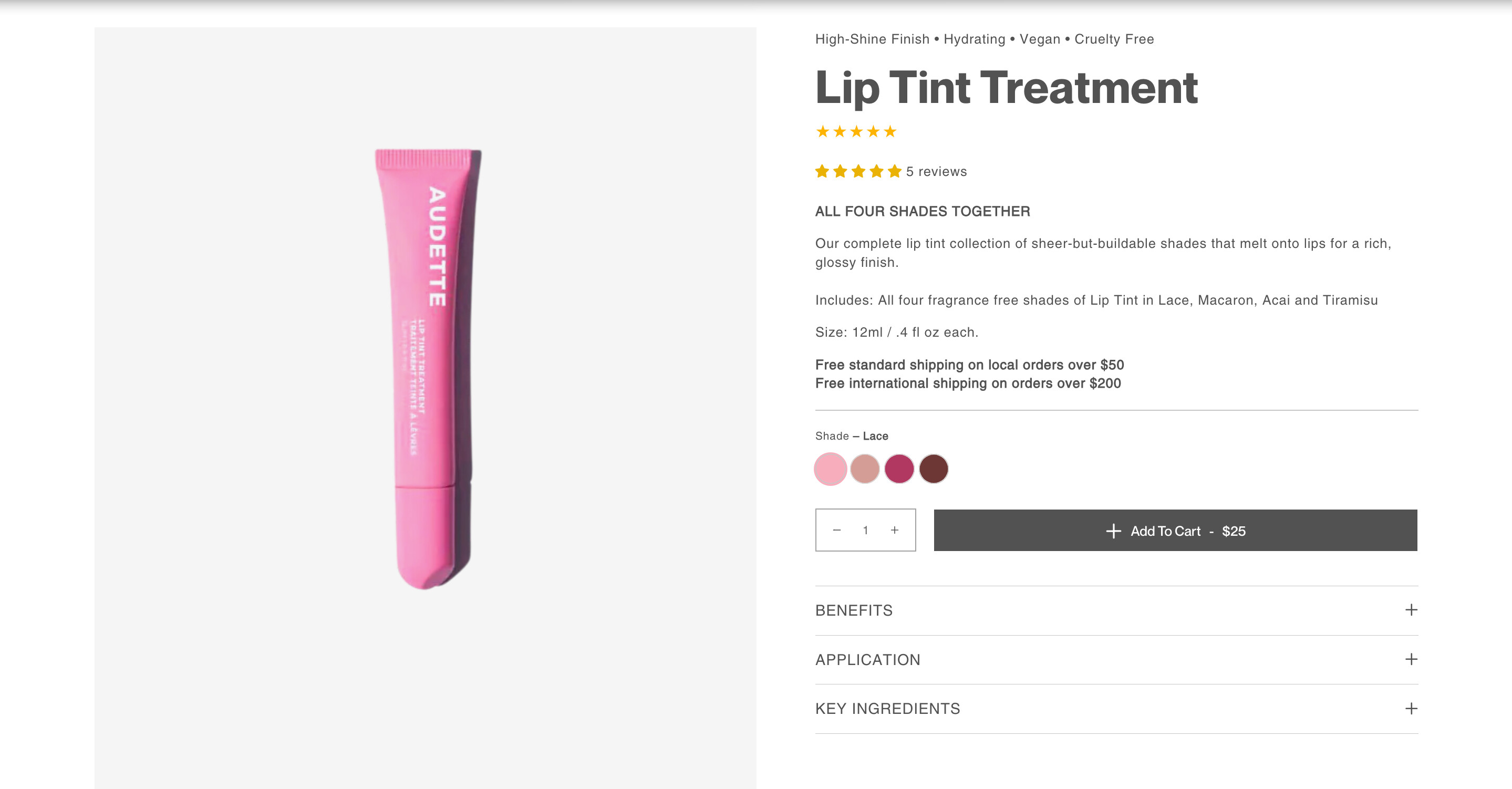Image resolution: width=1512 pixels, height=789 pixels.
Task: Click the plus icon beside APPLICATION
Action: click(x=1411, y=659)
